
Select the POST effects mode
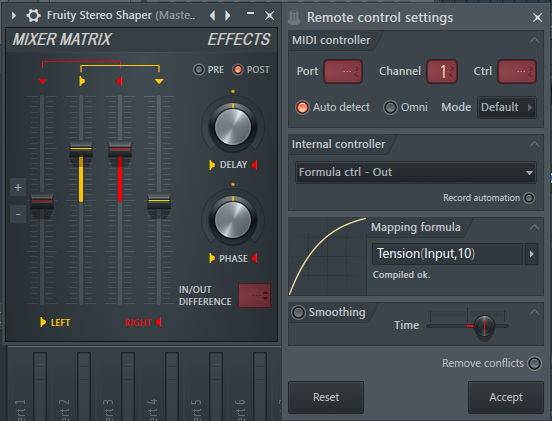pyautogui.click(x=238, y=70)
